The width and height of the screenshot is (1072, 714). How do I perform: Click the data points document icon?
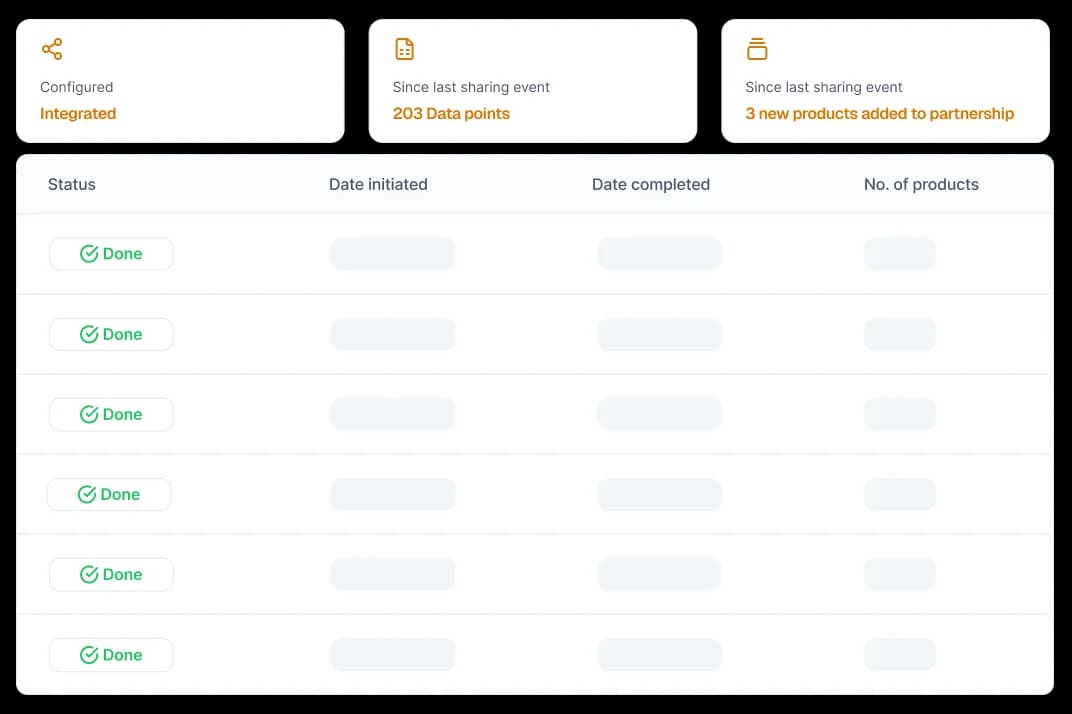(x=404, y=49)
